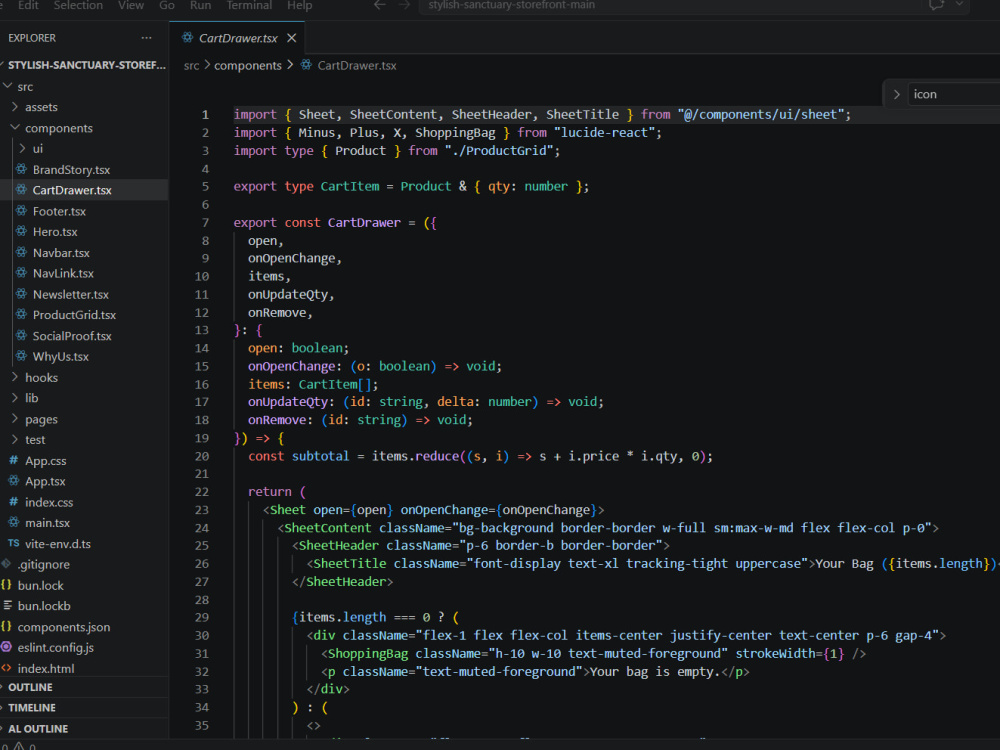Open Hero.tsx file
Viewport: 1000px width, 750px height.
55,232
